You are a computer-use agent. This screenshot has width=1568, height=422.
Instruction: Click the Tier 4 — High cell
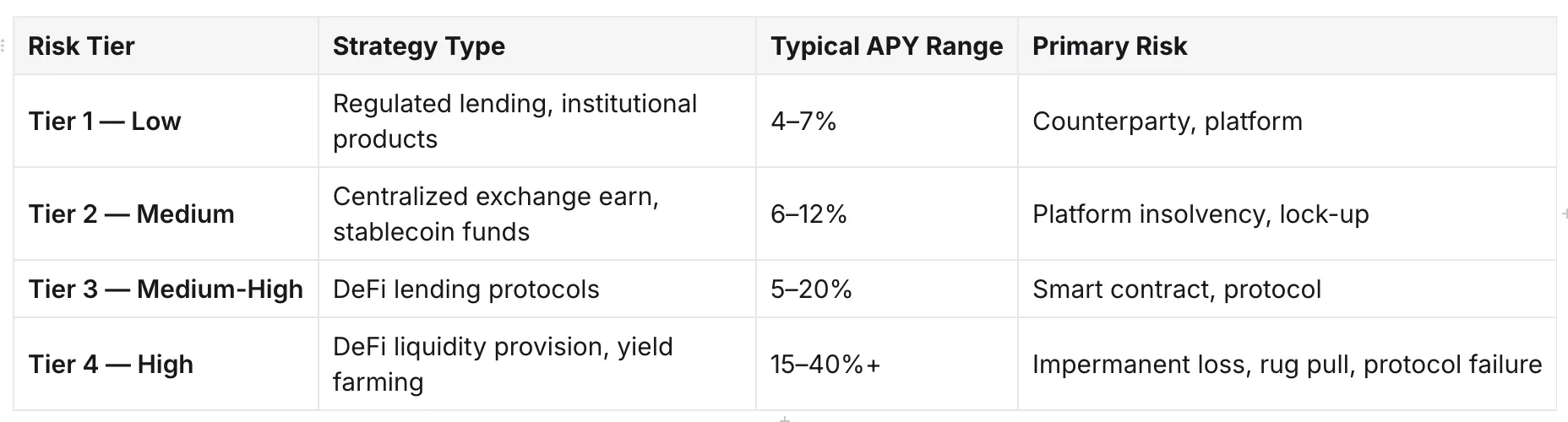point(166,364)
